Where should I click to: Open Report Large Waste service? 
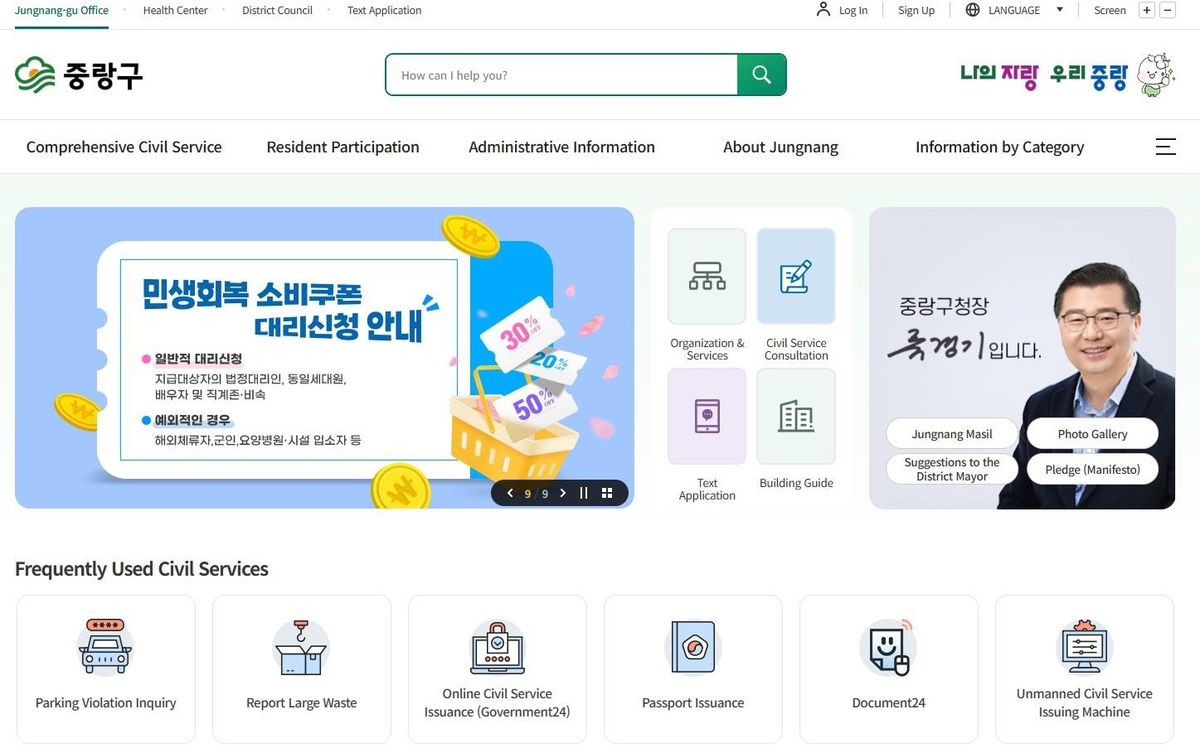301,647
